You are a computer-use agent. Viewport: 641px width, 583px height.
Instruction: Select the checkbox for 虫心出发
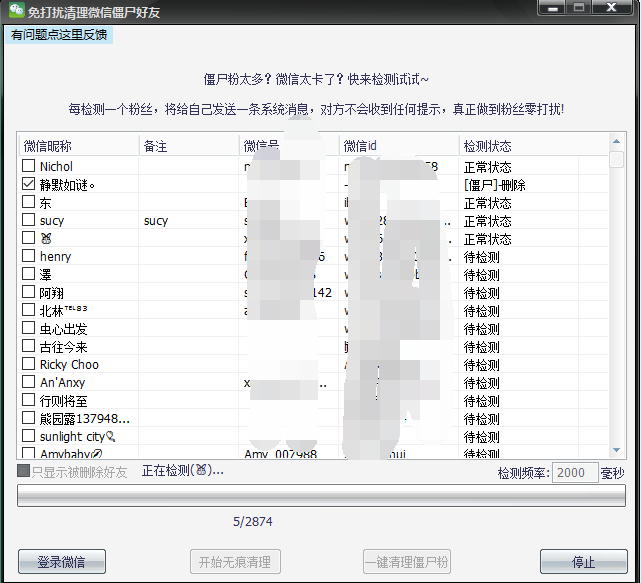(28, 328)
